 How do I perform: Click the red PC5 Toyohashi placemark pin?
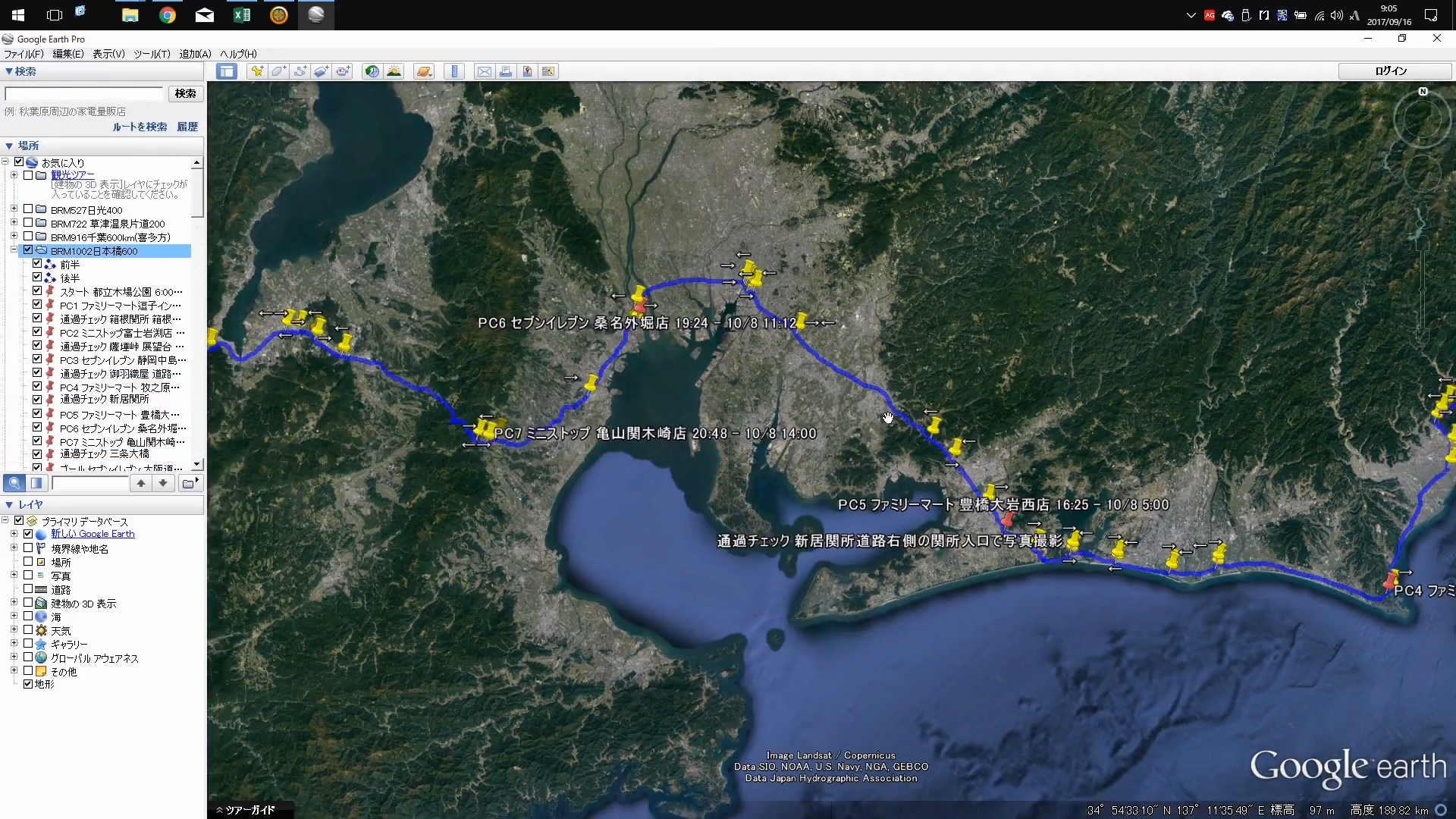coord(1006,519)
